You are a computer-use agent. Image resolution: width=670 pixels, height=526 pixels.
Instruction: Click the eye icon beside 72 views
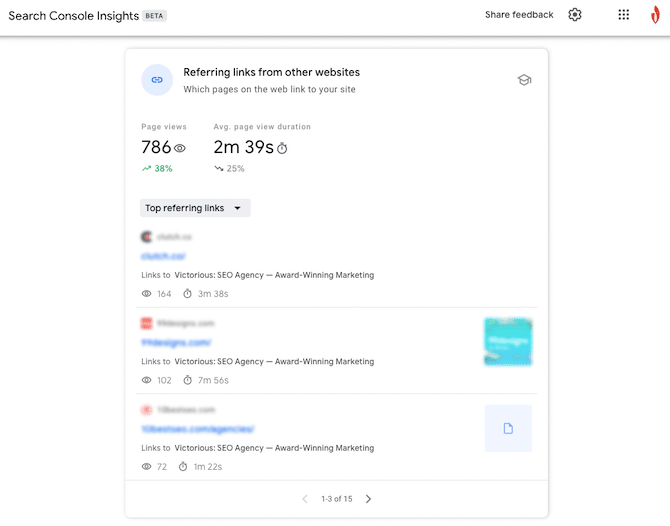[147, 466]
